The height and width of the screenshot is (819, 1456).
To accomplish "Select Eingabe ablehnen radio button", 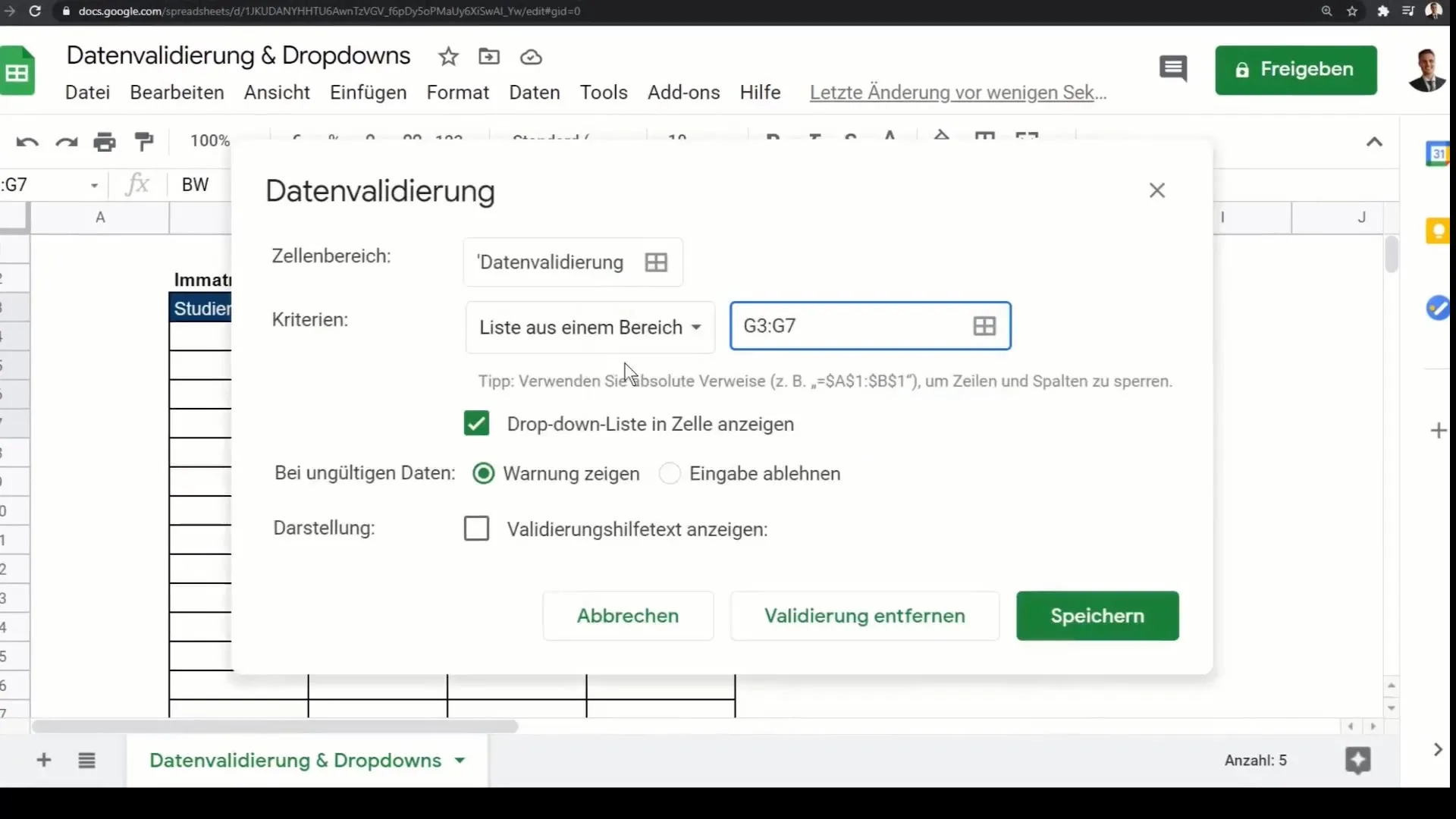I will 670,473.
